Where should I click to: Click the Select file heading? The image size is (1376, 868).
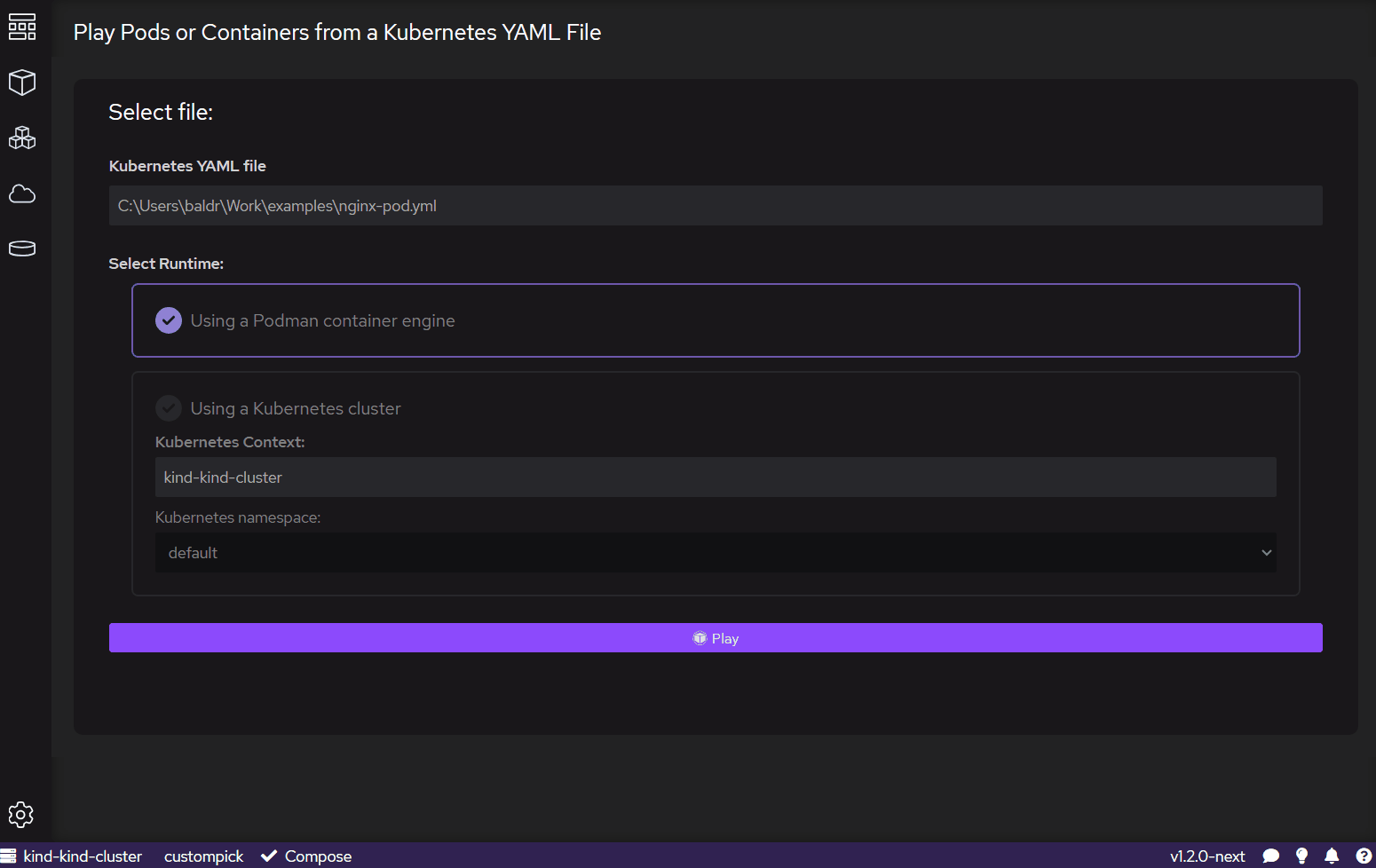(161, 112)
